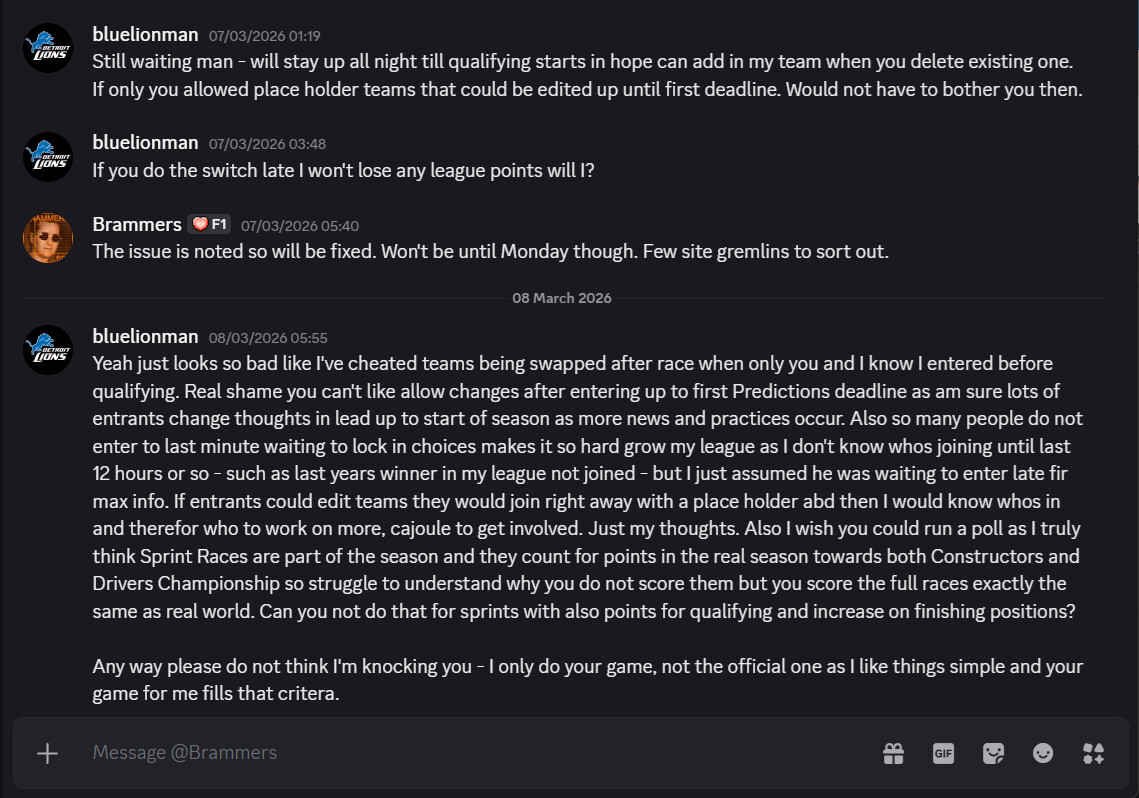Open the GIF picker
Viewport: 1139px width, 798px height.
point(943,753)
